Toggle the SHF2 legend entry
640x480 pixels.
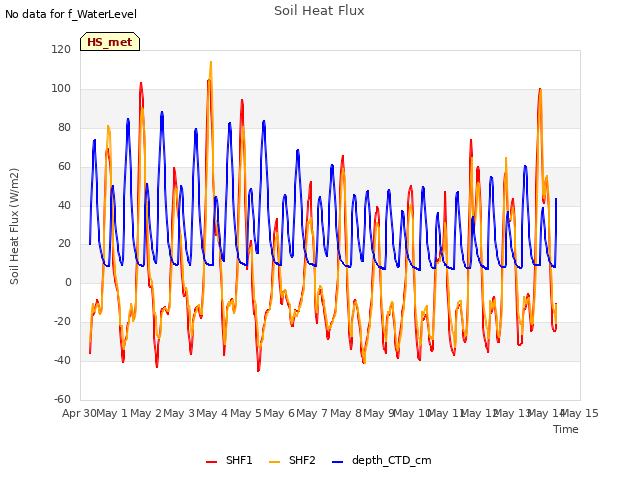(x=292, y=460)
